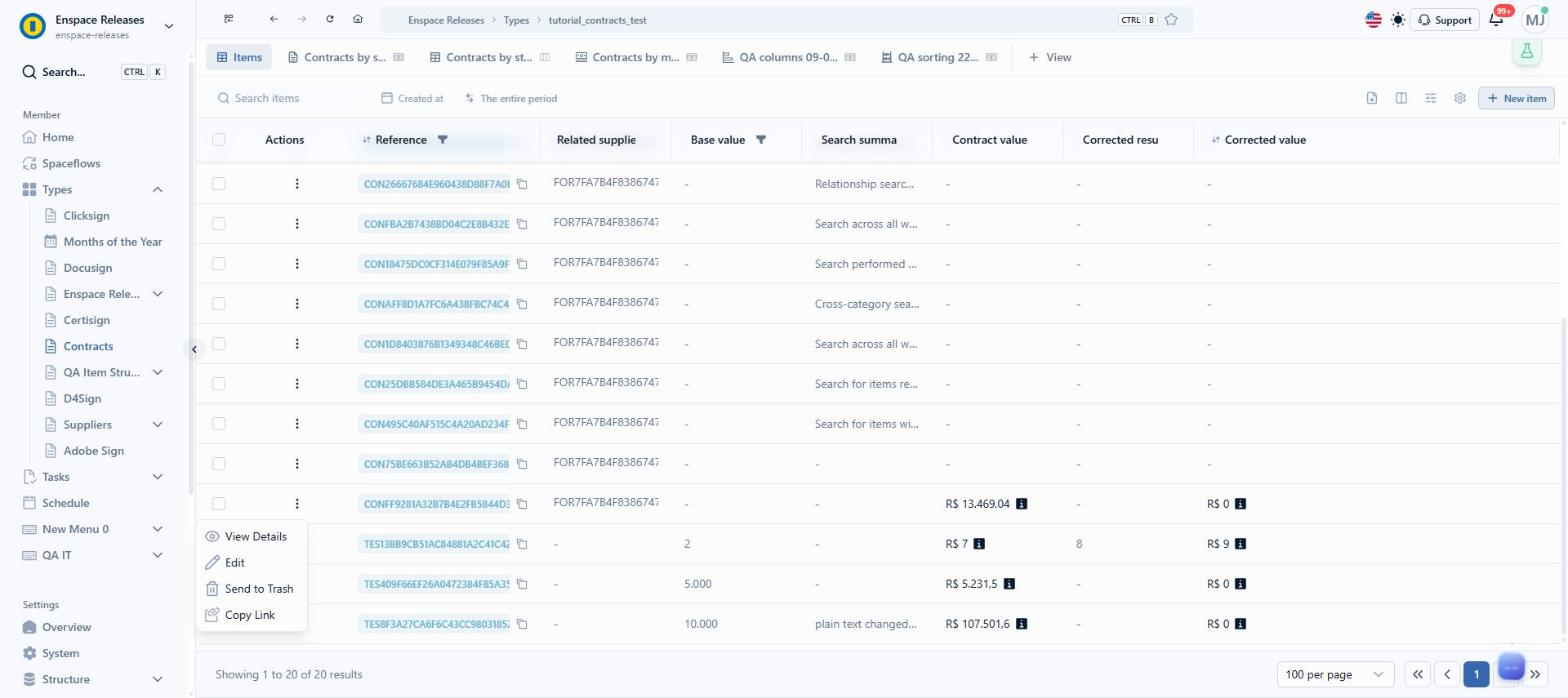This screenshot has width=1568, height=698.
Task: Open actions menu for CON26667684E960438D88F7A0 row
Action: [297, 184]
